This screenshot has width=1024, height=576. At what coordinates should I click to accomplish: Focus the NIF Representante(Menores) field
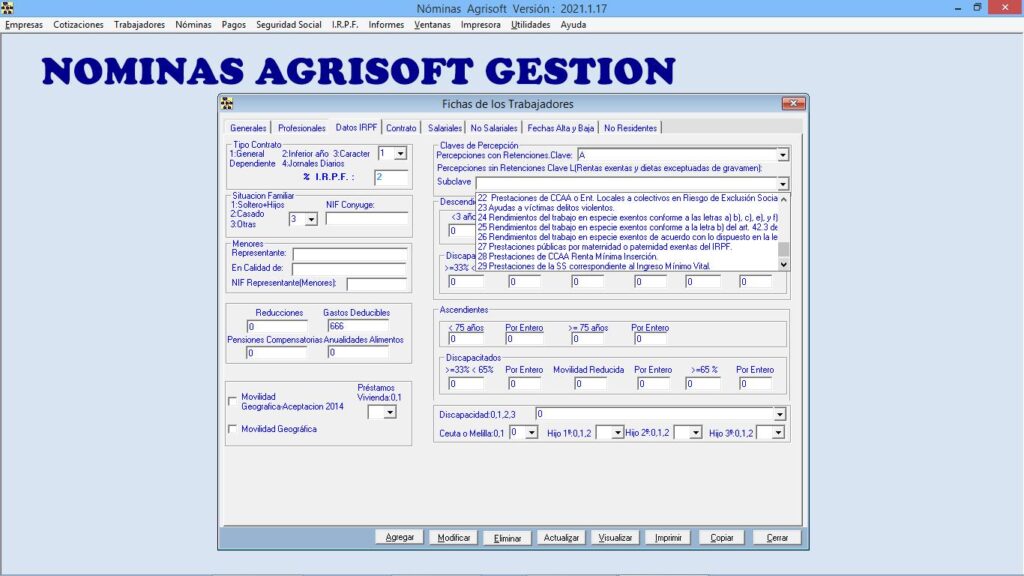[376, 284]
